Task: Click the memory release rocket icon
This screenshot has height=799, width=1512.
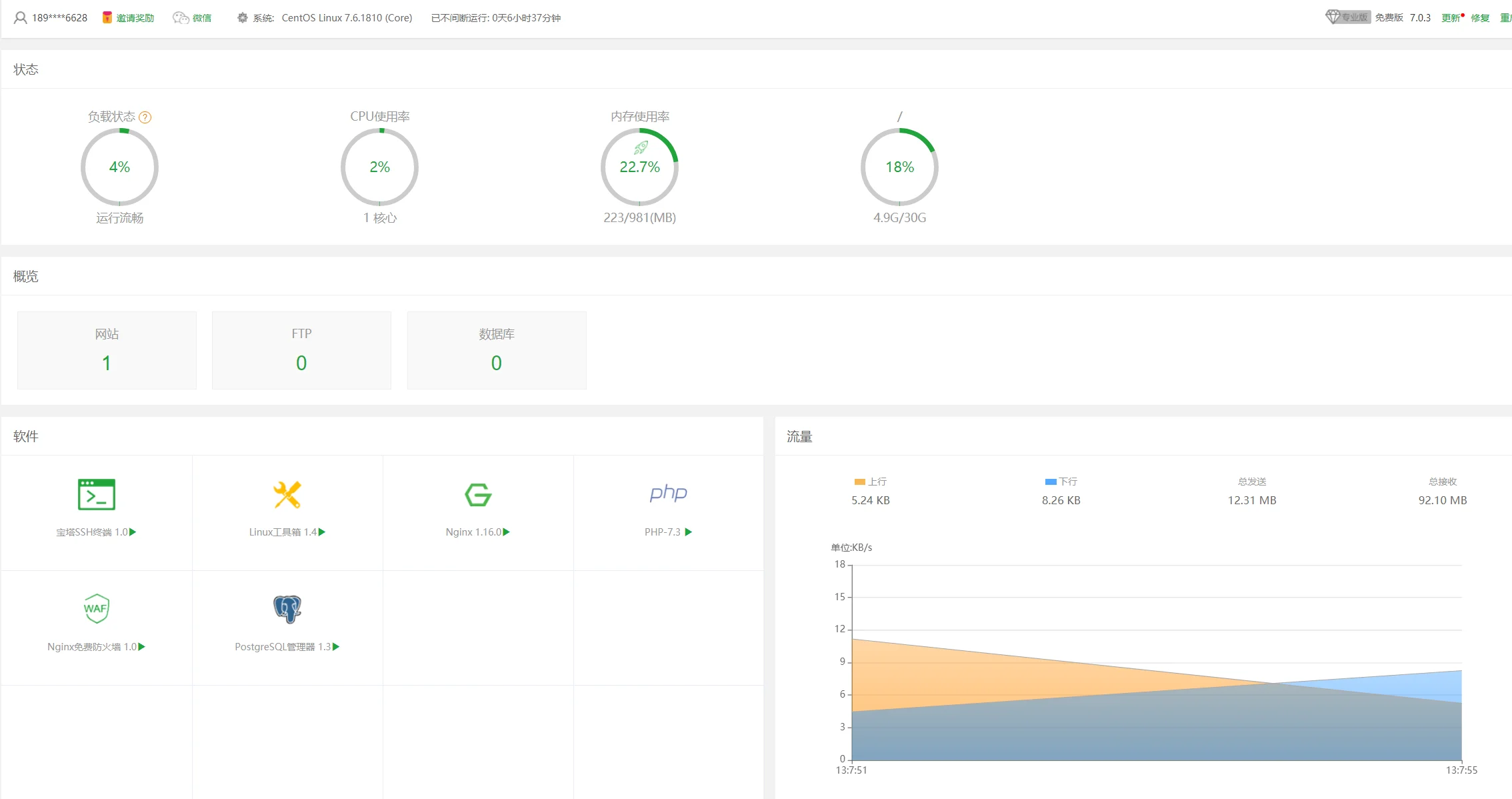Action: tap(641, 147)
